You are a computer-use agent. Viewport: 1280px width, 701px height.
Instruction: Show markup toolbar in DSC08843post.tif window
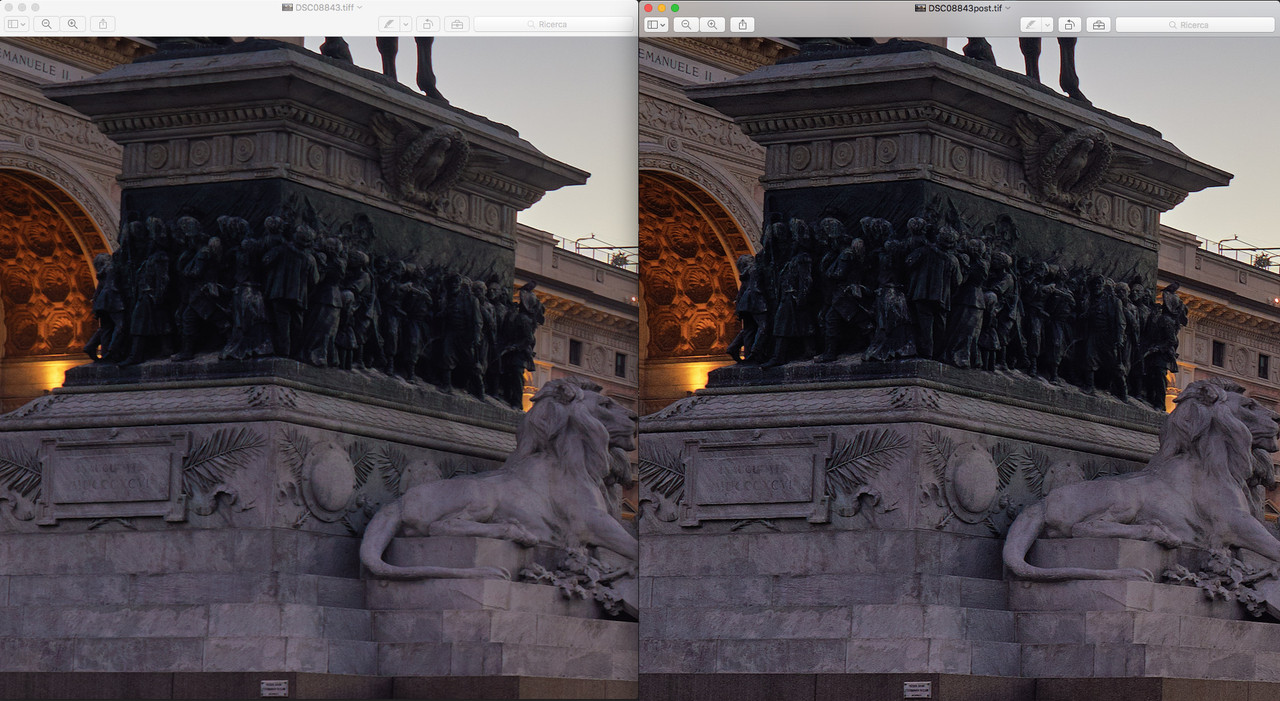[1098, 24]
